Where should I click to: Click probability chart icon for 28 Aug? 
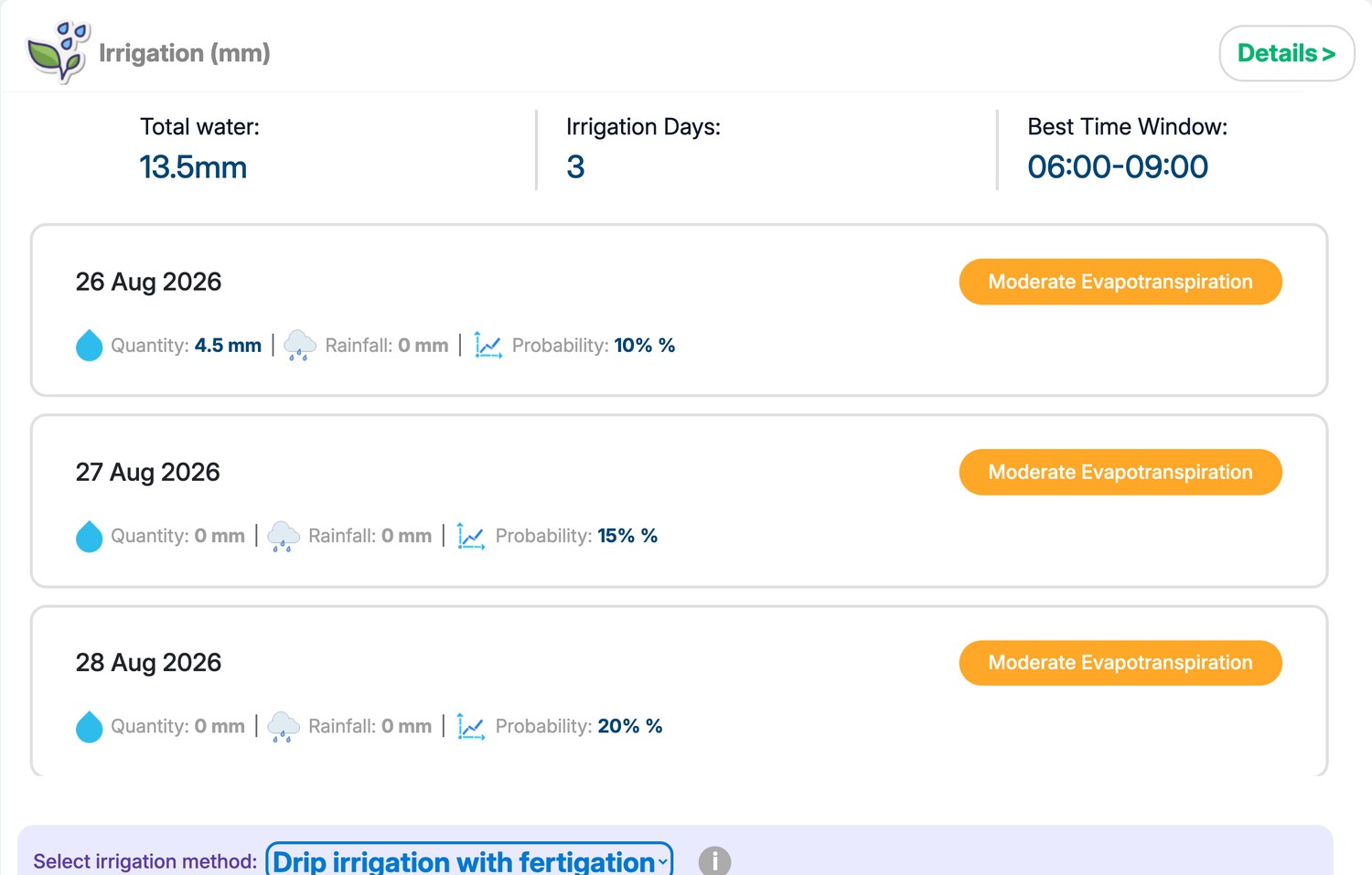(471, 727)
